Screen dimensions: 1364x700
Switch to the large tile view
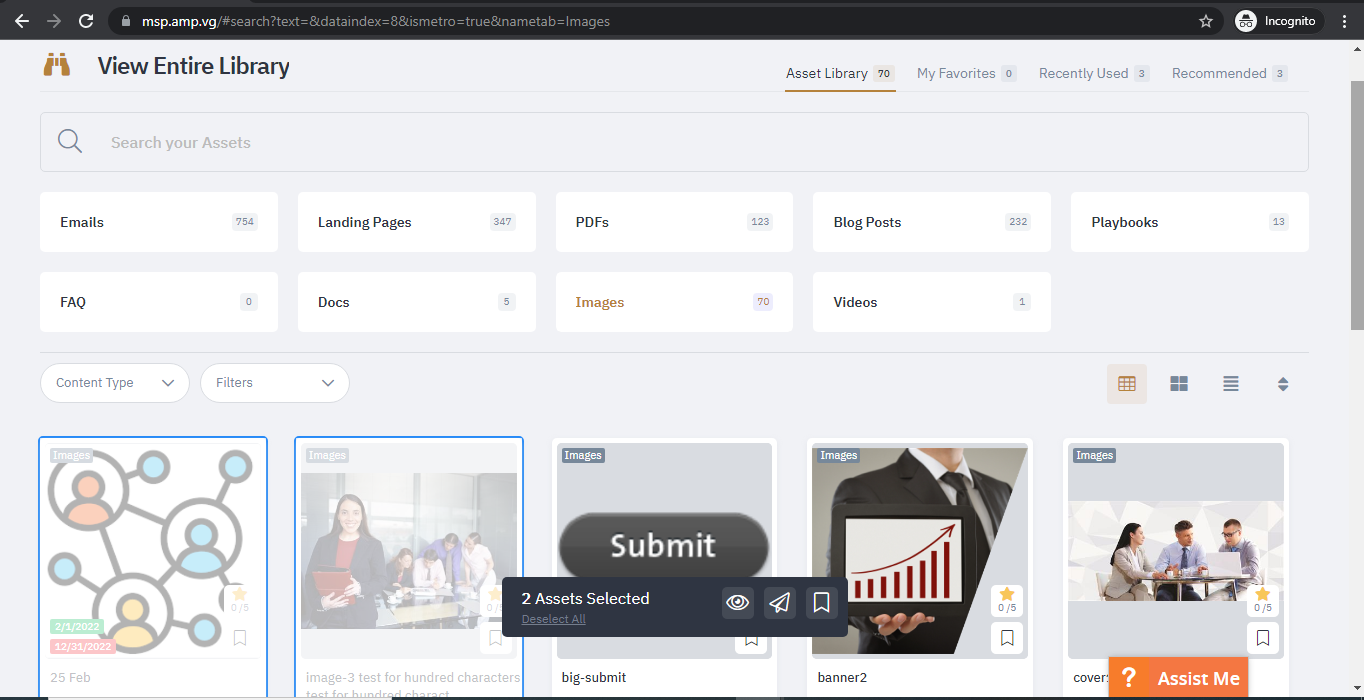pos(1179,384)
